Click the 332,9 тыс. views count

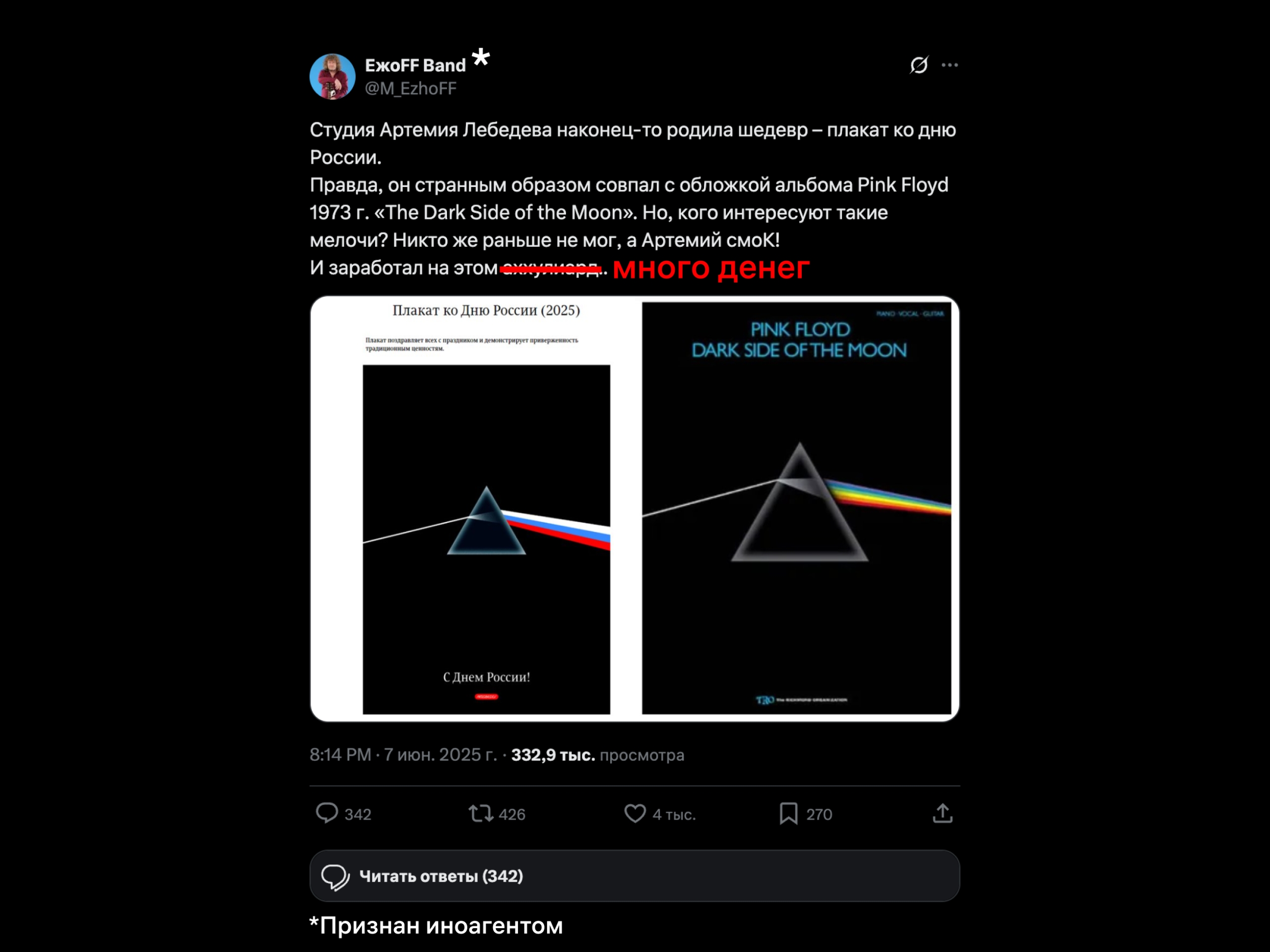point(553,755)
